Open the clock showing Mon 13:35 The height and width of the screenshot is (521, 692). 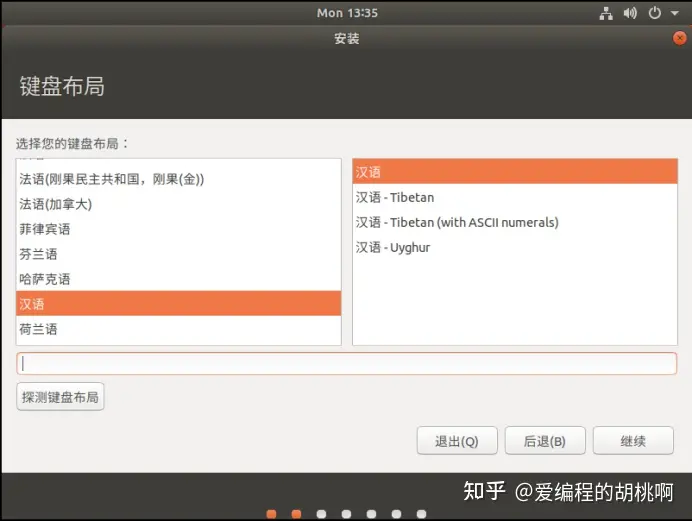347,13
